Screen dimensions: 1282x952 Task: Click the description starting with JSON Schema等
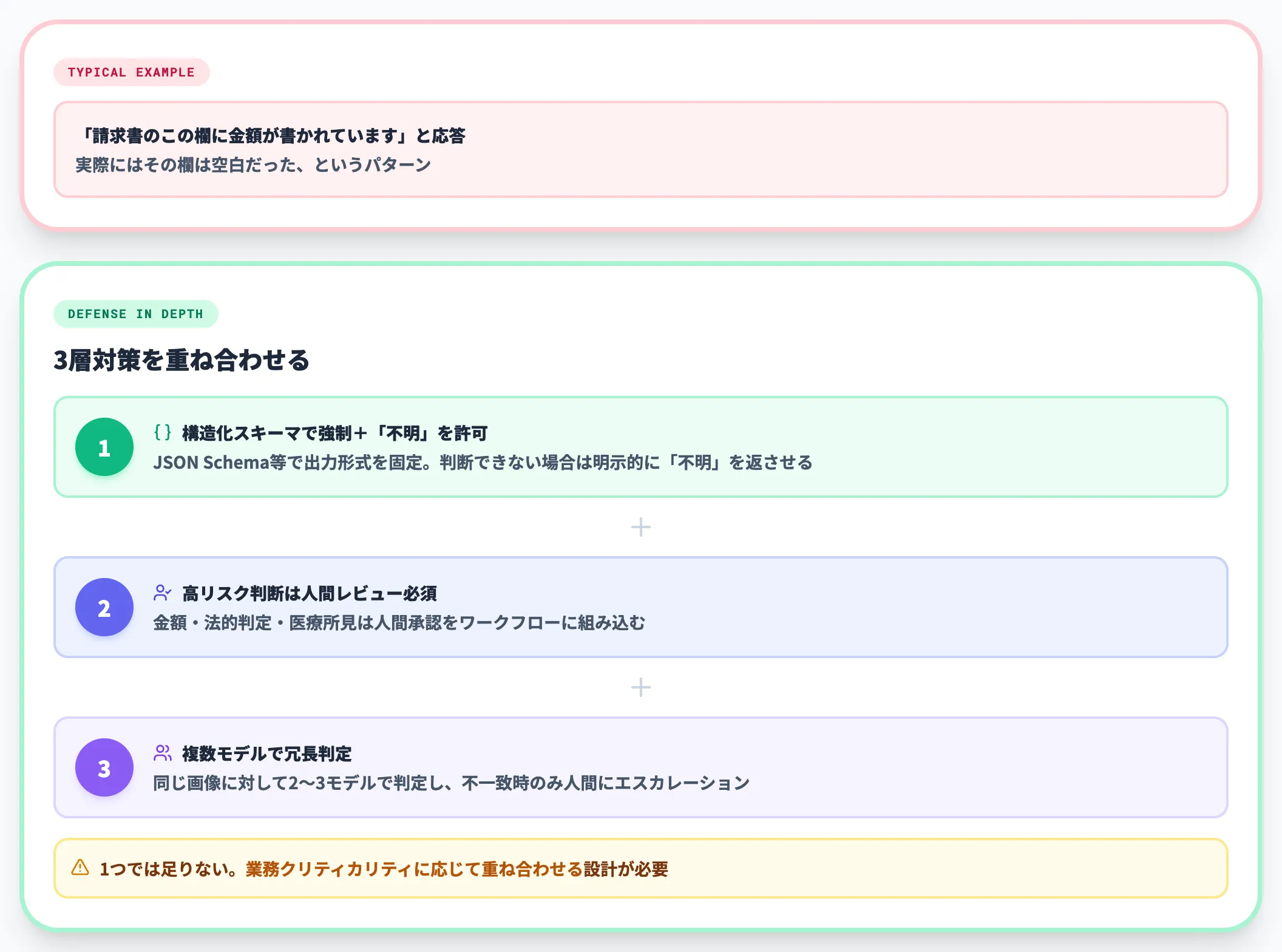pos(483,462)
